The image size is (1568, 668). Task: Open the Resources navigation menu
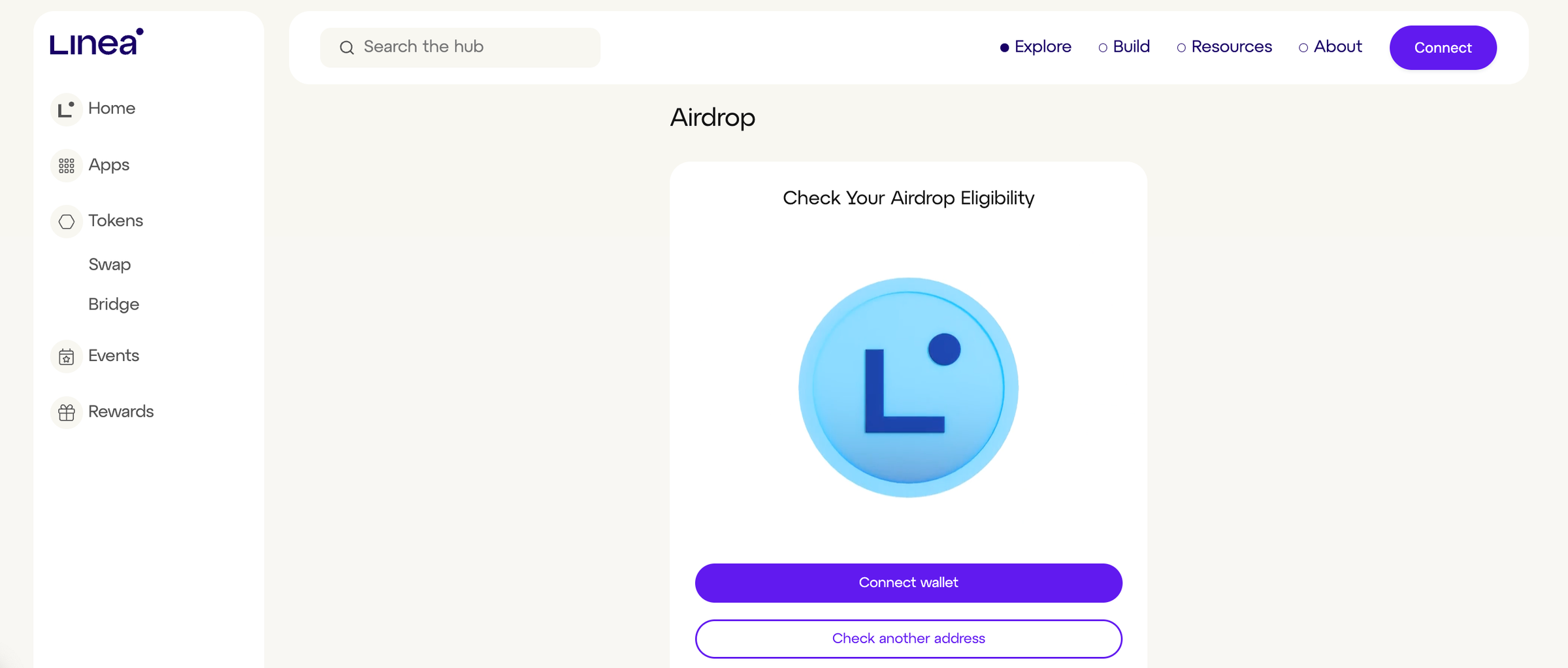pyautogui.click(x=1232, y=47)
